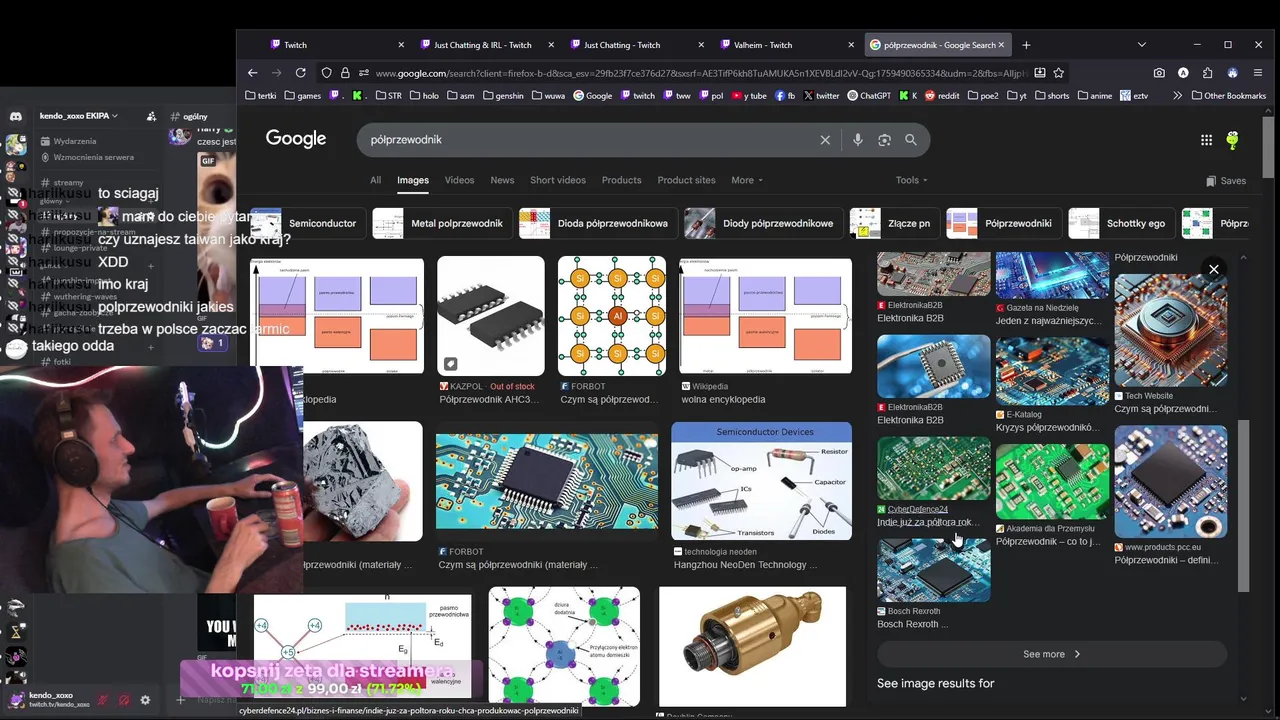The height and width of the screenshot is (720, 1280).
Task: Expand the More search filter menu
Action: 747,180
